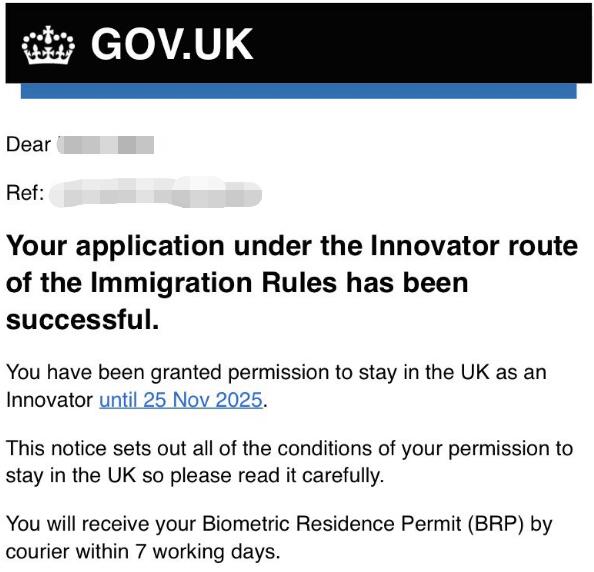Click the word 'successful.' in heading
The height and width of the screenshot is (572, 594).
83,319
